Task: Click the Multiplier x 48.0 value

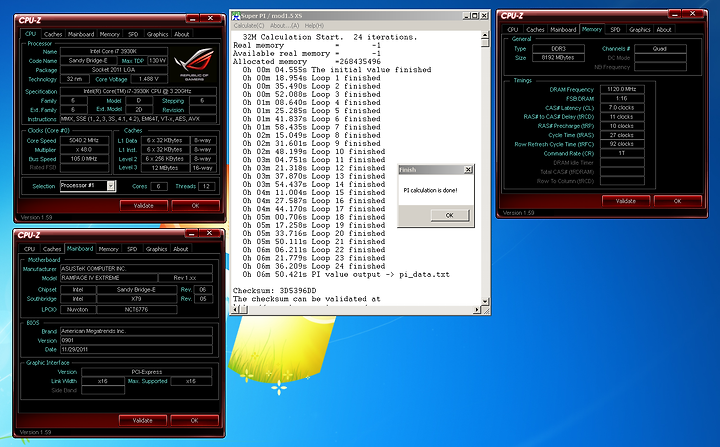Action: tap(84, 149)
